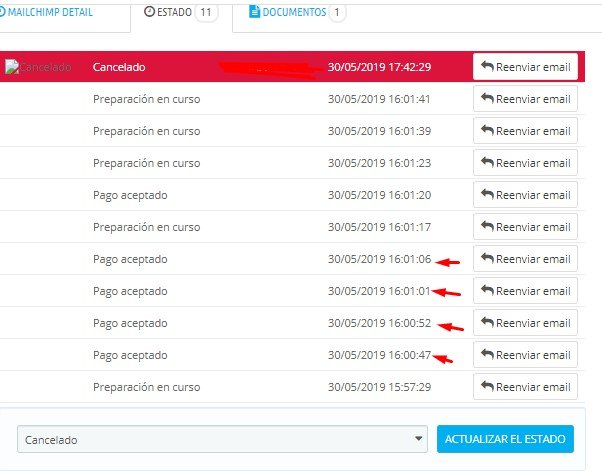The image size is (602, 471).
Task: Click the Documentos count badge 1
Action: (x=337, y=13)
